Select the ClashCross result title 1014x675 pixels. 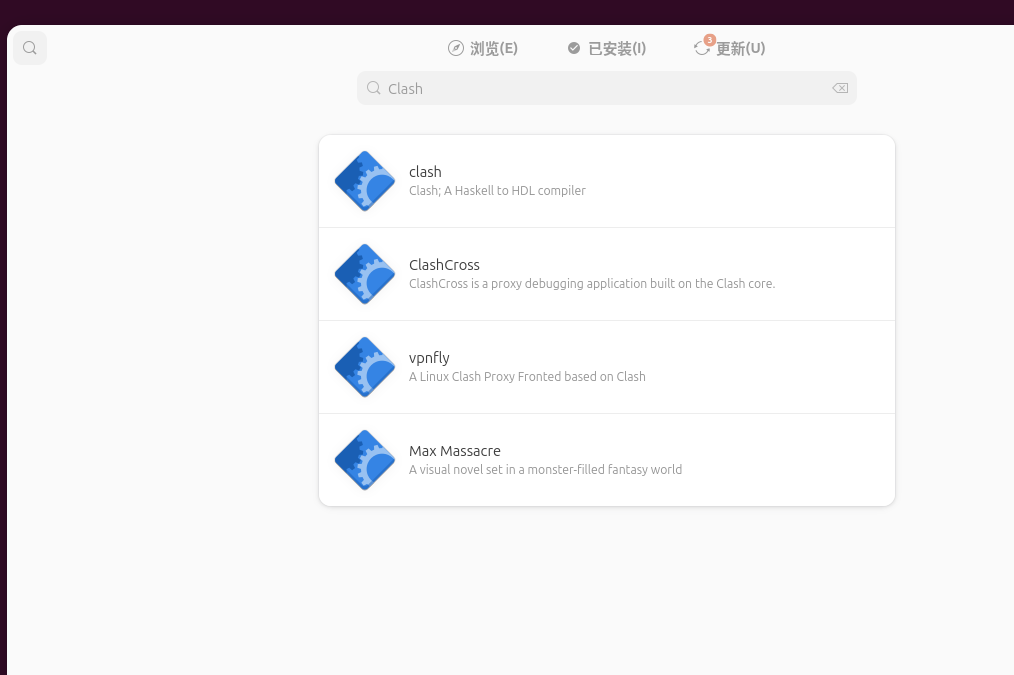pyautogui.click(x=444, y=265)
